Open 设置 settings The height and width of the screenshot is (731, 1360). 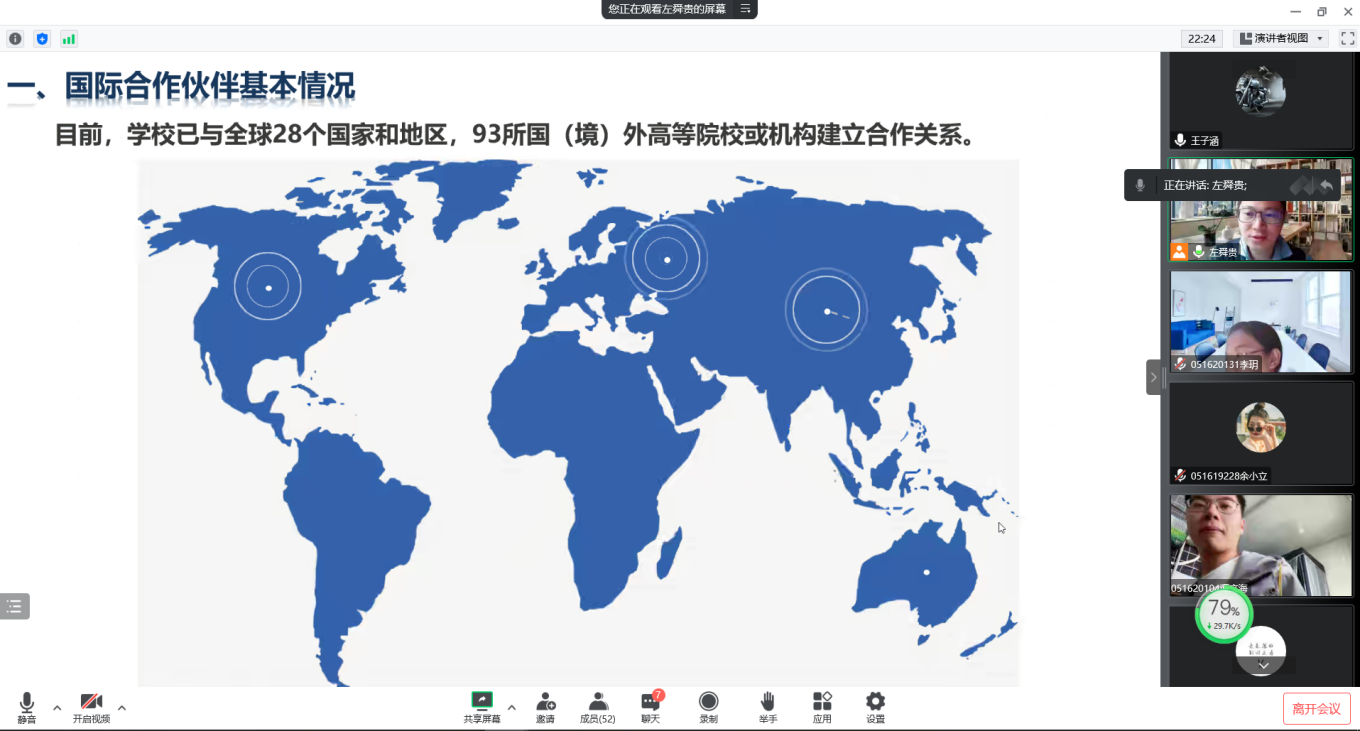(875, 707)
